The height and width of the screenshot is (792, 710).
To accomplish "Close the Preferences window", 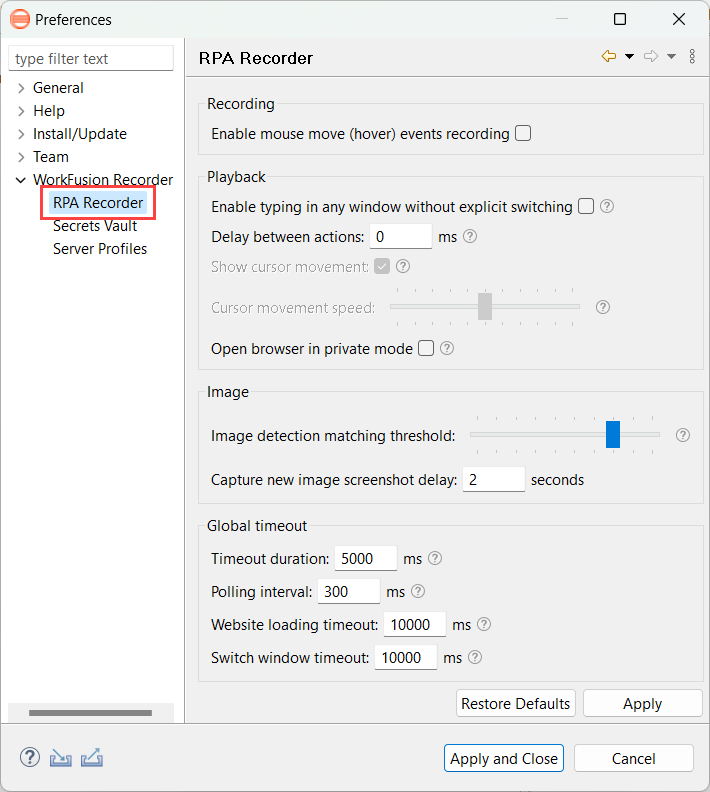I will [679, 19].
